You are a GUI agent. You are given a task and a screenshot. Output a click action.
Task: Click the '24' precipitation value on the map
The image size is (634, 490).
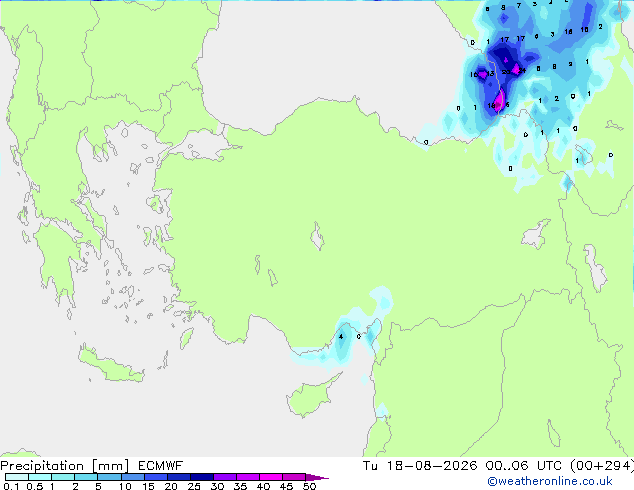click(x=522, y=71)
